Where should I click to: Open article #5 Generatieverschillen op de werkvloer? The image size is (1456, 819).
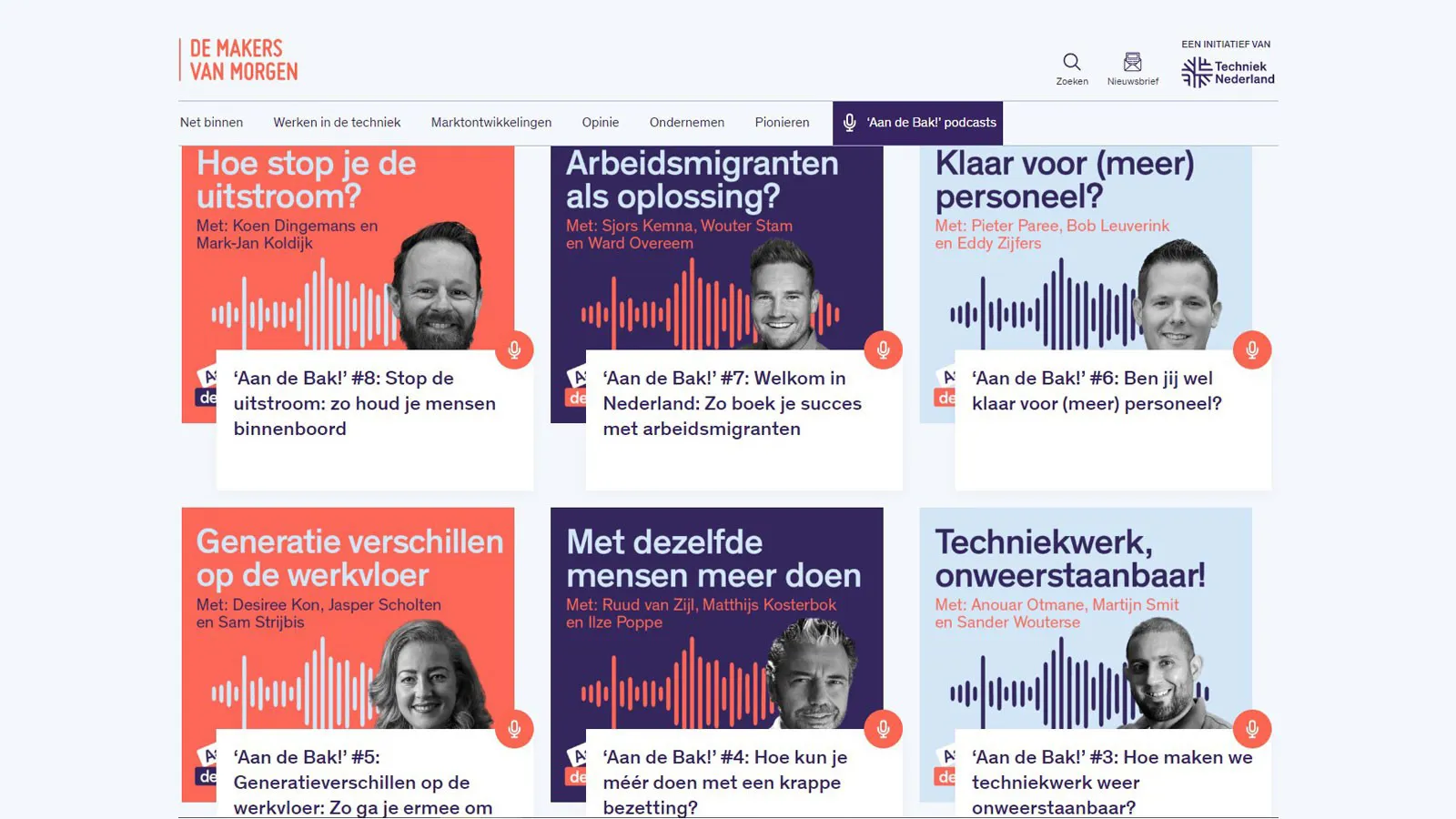pos(363,783)
